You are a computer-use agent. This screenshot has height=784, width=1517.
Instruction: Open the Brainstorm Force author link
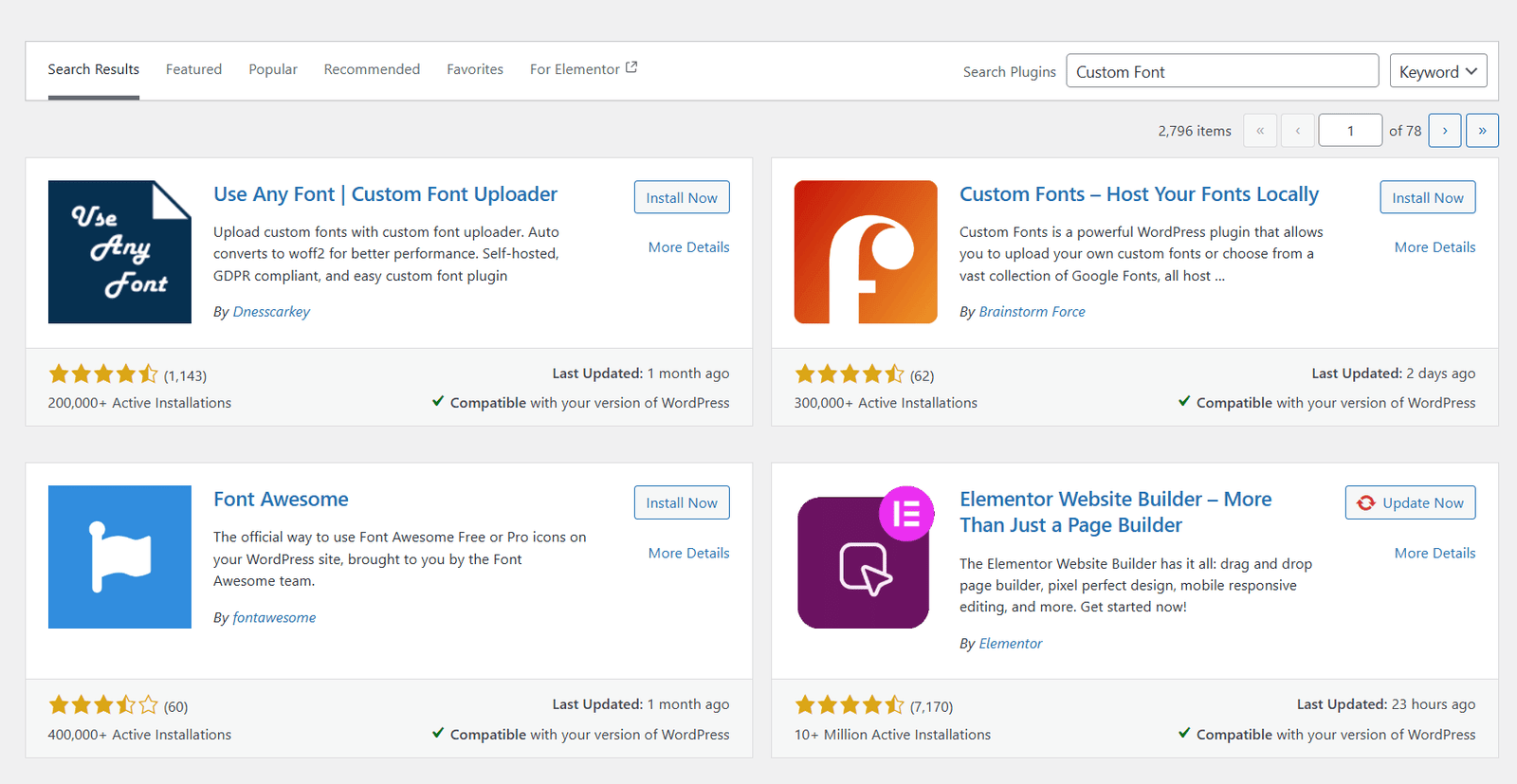click(x=1032, y=312)
